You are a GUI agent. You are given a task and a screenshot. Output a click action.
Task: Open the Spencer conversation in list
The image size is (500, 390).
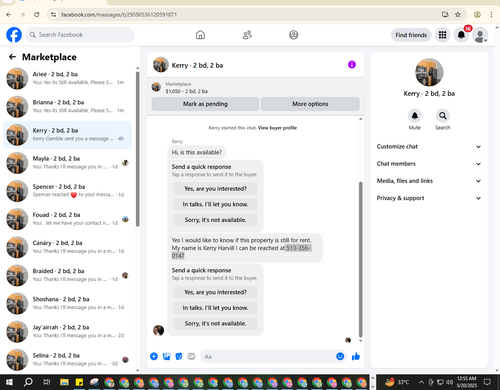pos(67,191)
